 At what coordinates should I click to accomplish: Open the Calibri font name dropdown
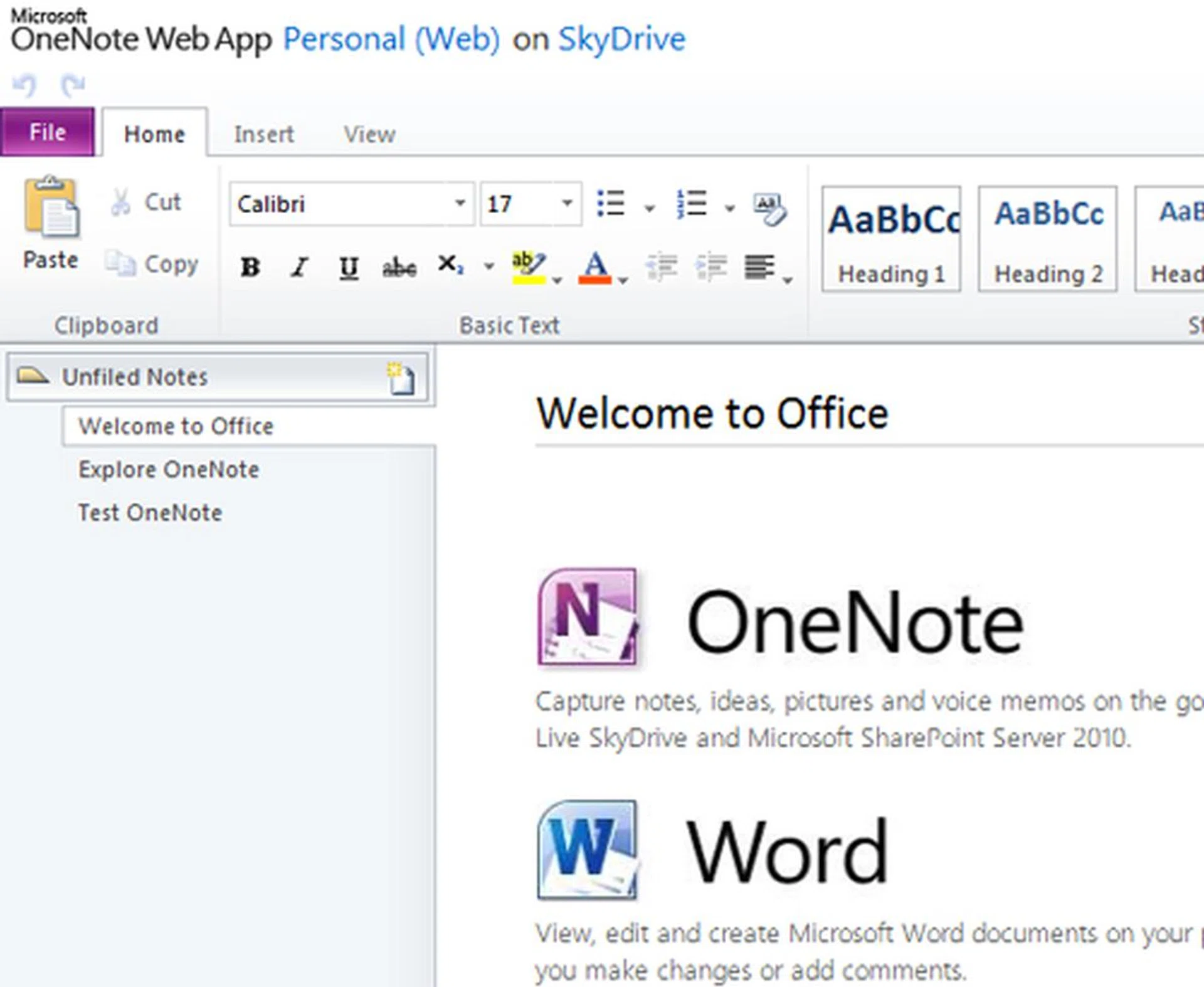[460, 203]
